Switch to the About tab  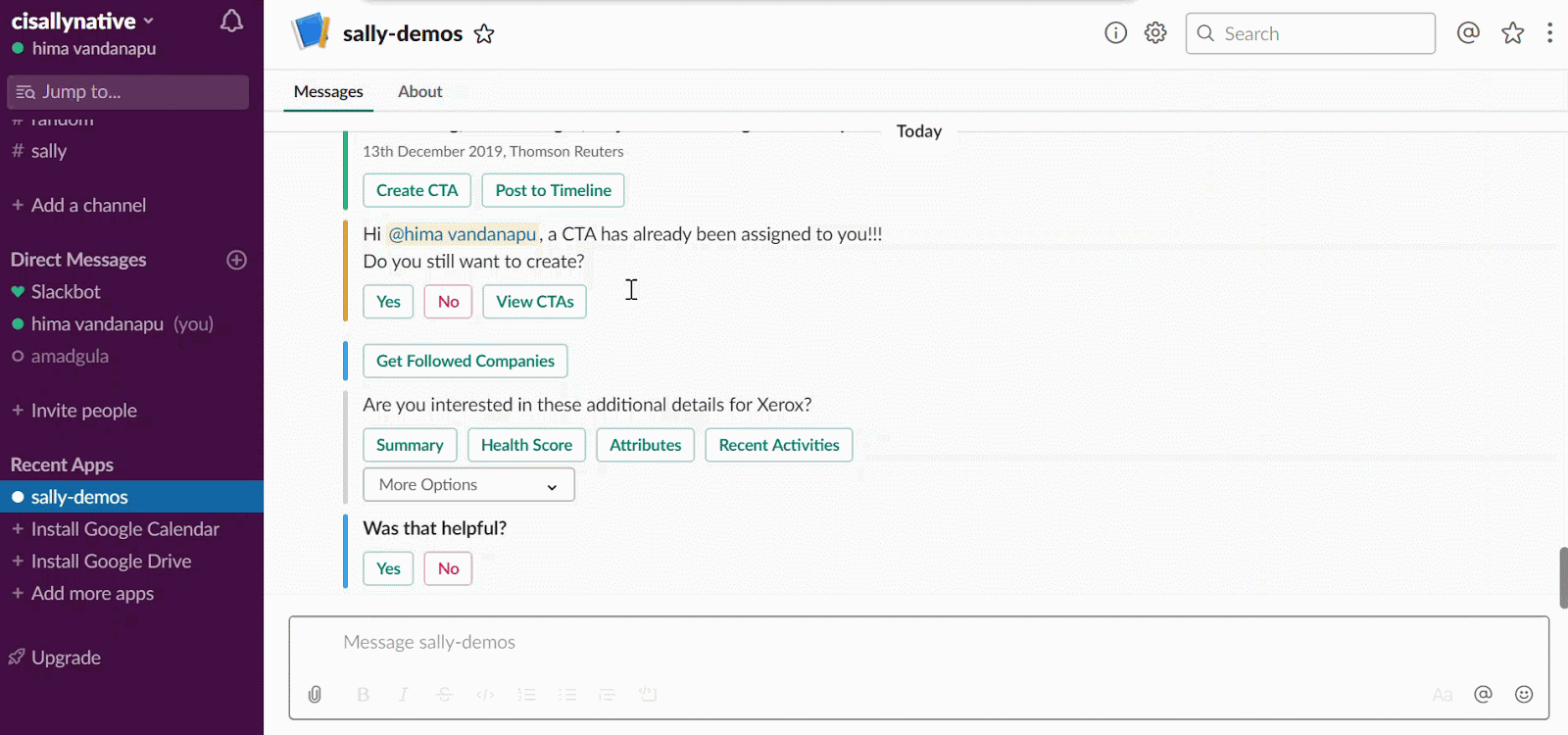419,91
